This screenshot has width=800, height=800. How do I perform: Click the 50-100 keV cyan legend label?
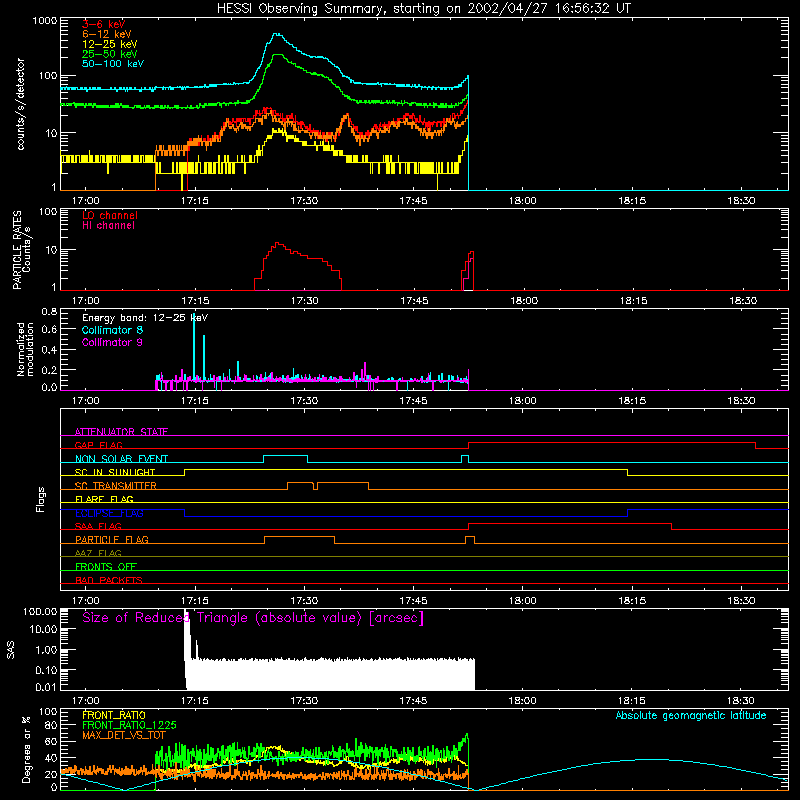click(x=112, y=64)
